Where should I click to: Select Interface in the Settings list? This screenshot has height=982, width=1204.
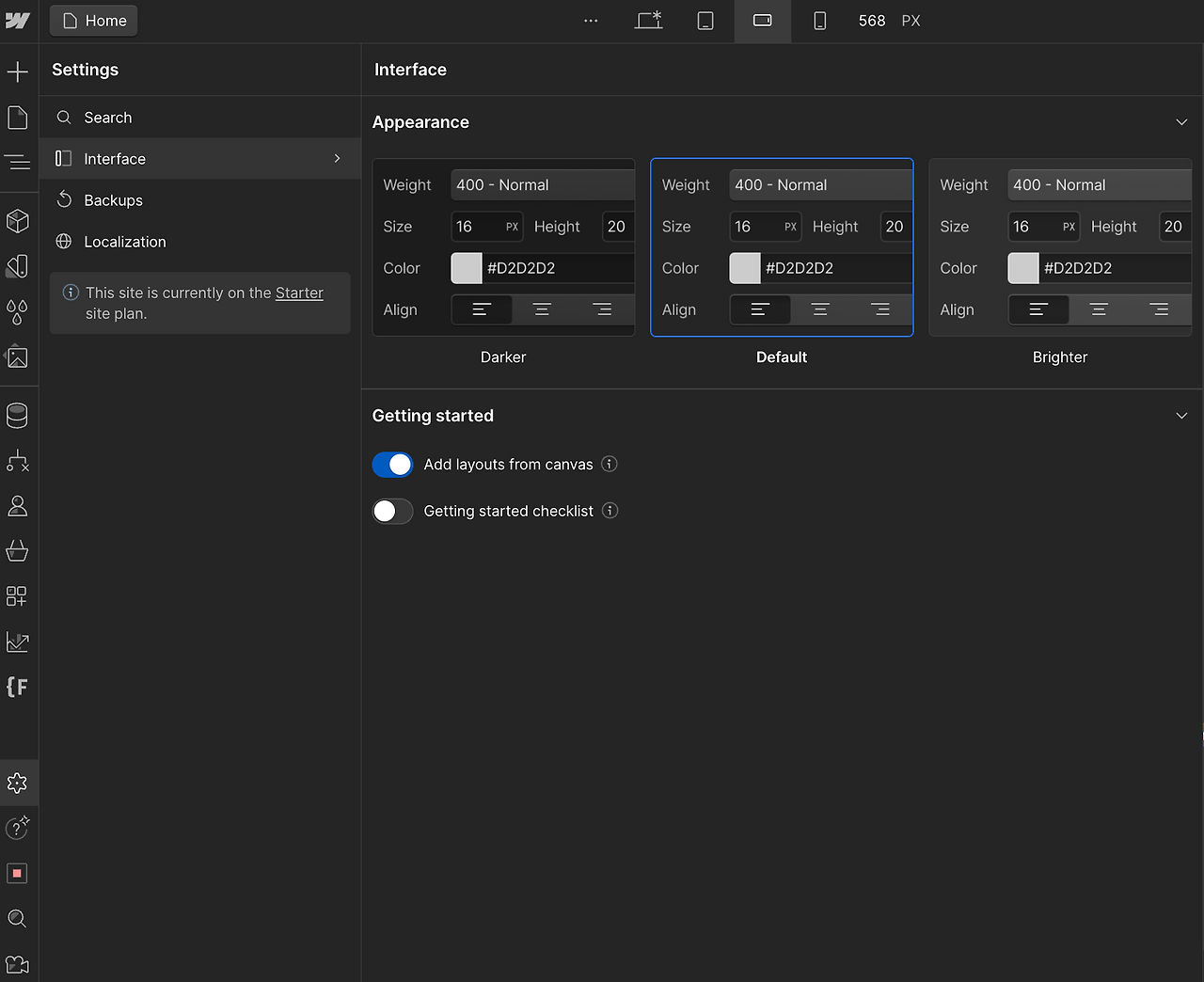[x=200, y=159]
